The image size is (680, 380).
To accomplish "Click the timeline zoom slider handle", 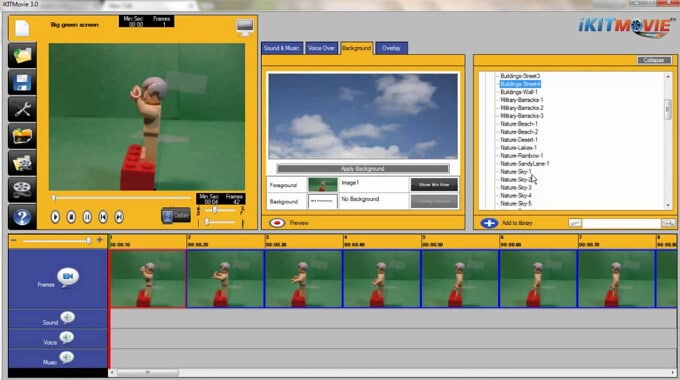I will [89, 240].
